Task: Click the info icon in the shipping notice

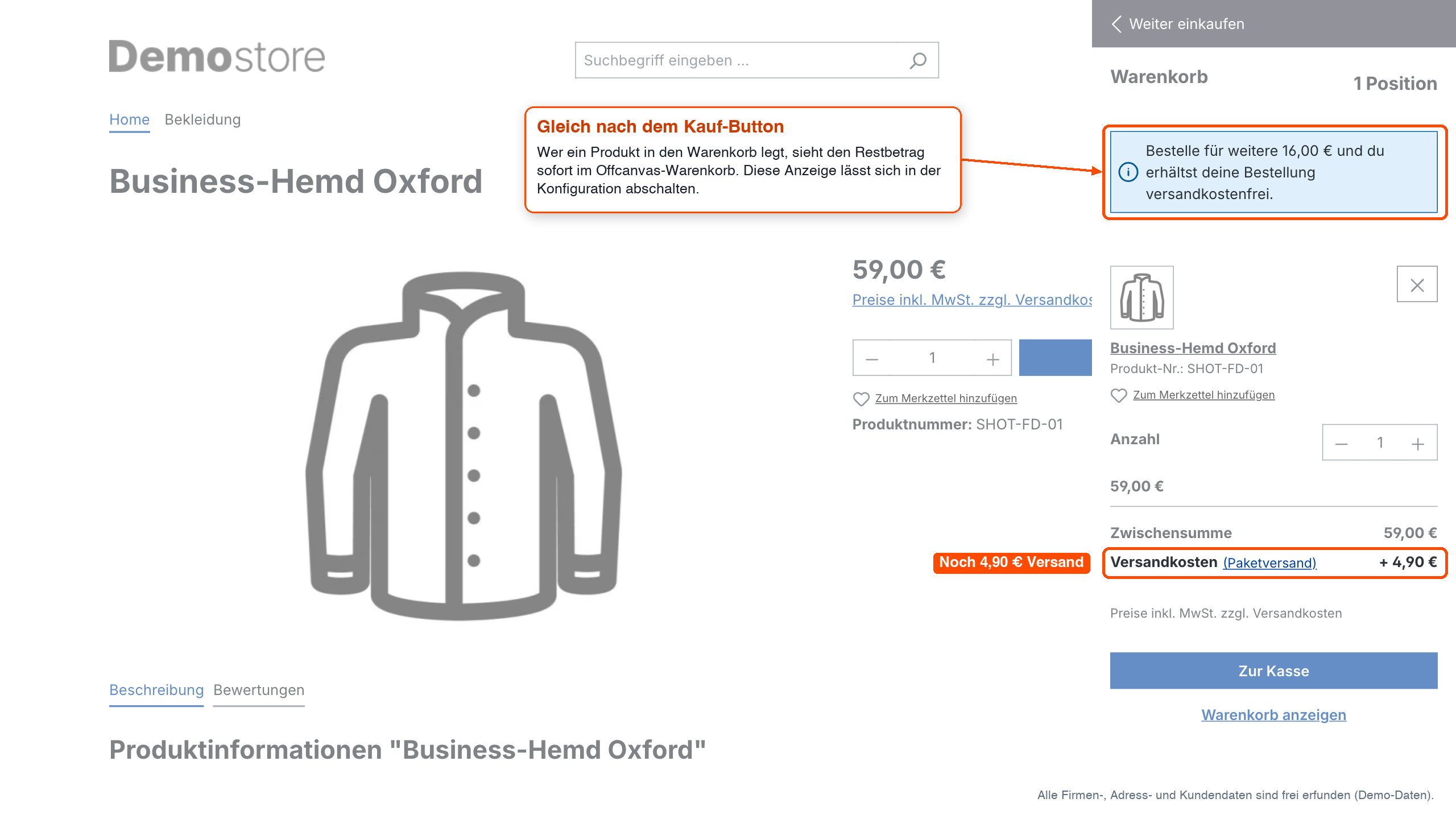Action: [1128, 172]
